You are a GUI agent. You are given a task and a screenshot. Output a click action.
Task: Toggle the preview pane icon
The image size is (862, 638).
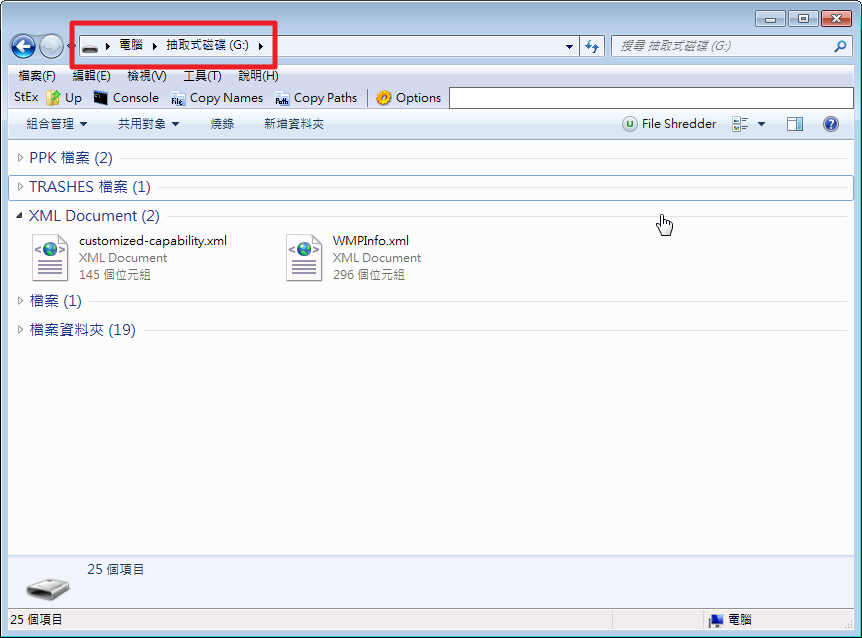[795, 124]
